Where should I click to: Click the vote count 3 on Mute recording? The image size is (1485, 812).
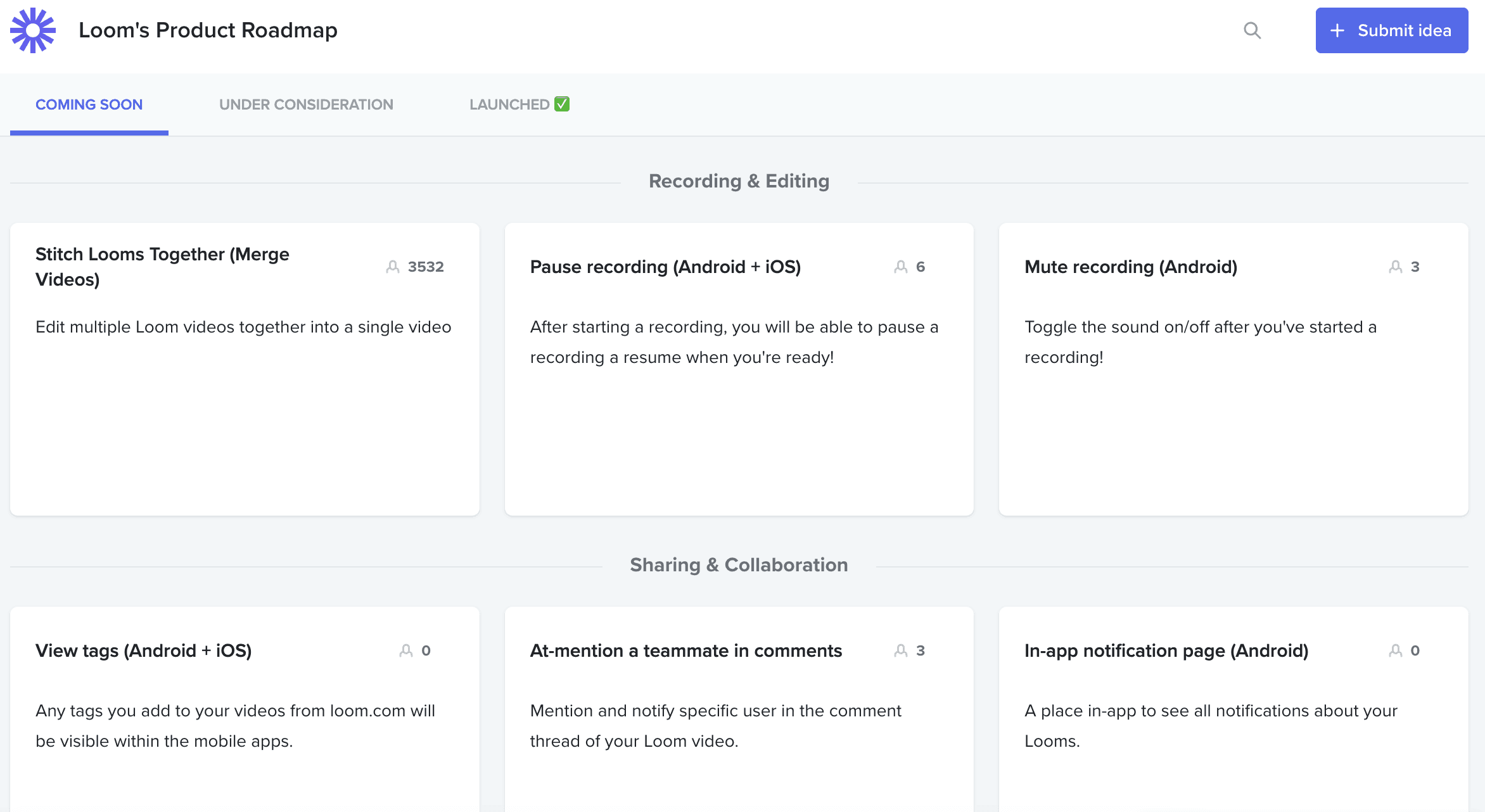coord(1415,267)
